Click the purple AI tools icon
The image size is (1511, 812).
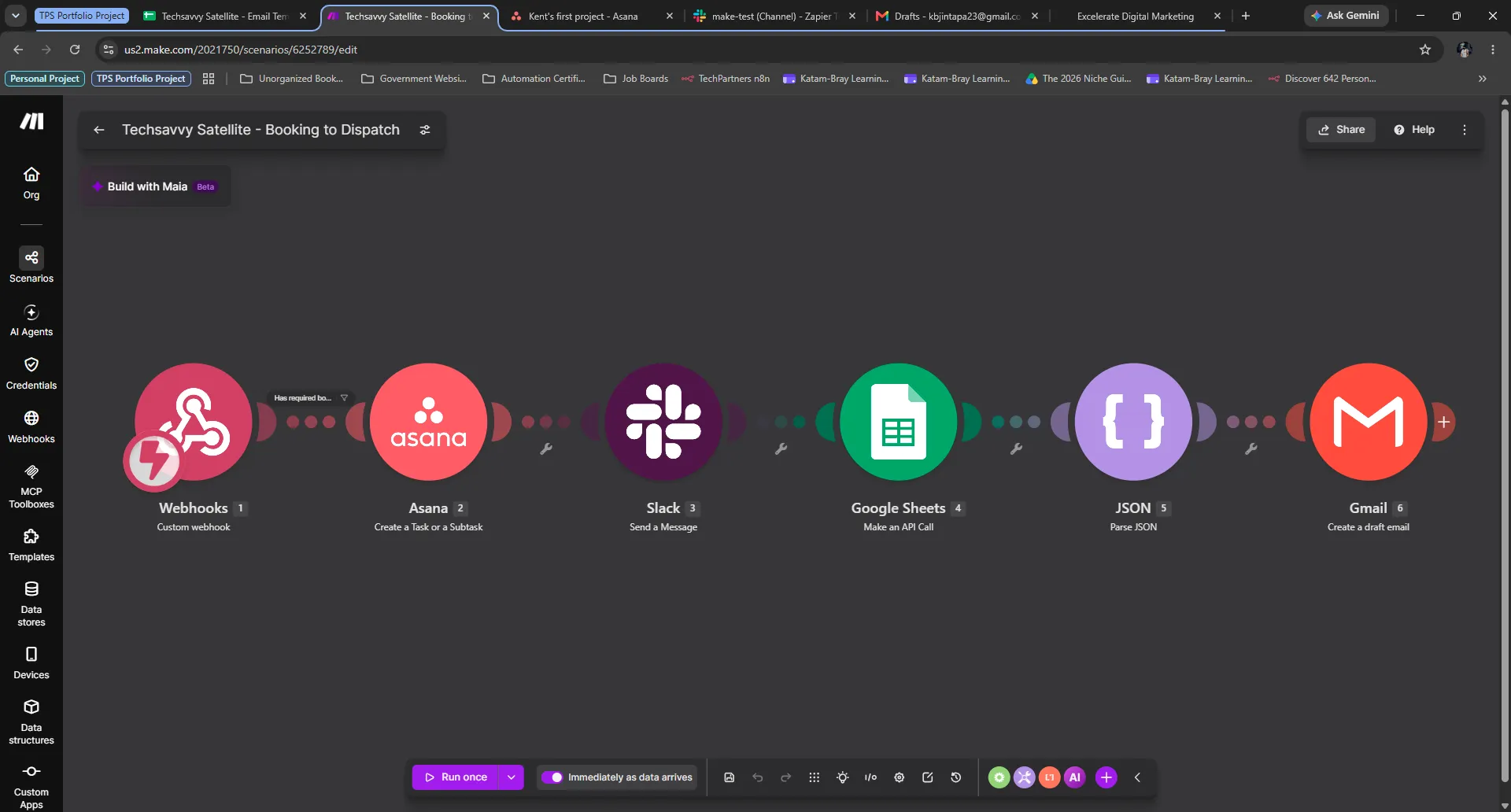click(1075, 777)
